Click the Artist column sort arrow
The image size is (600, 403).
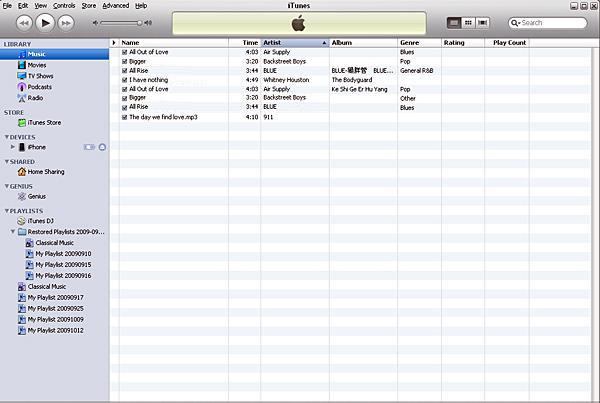(x=324, y=43)
